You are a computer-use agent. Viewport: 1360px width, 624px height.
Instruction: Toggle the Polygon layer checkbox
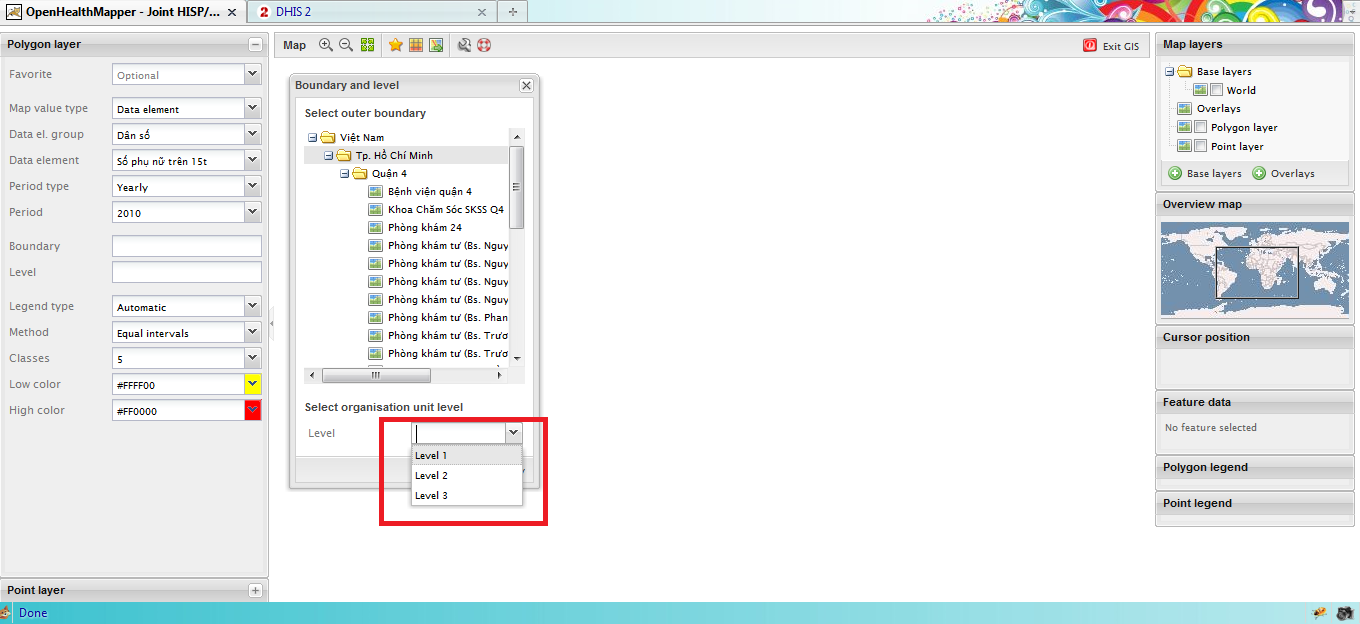tap(1201, 127)
